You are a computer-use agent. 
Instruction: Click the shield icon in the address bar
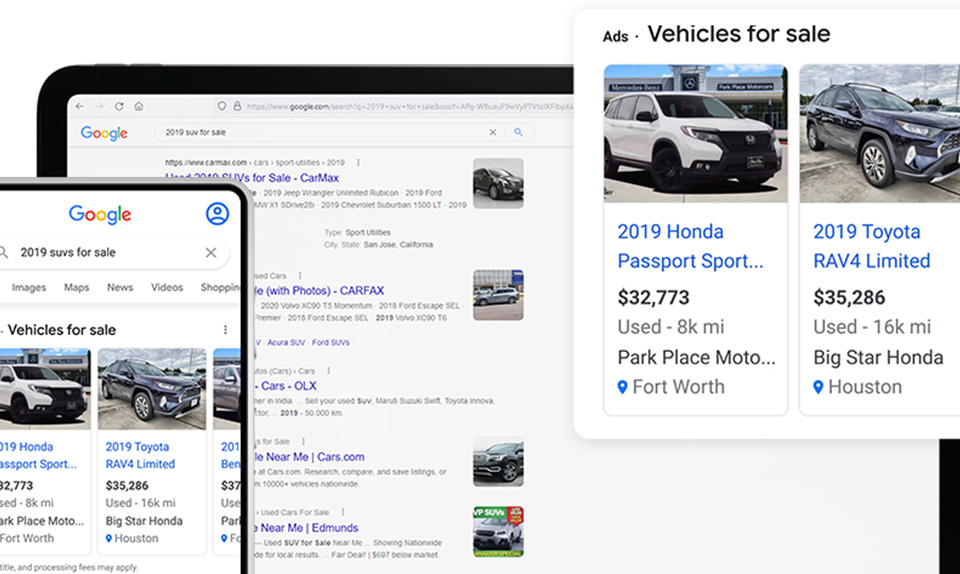222,106
